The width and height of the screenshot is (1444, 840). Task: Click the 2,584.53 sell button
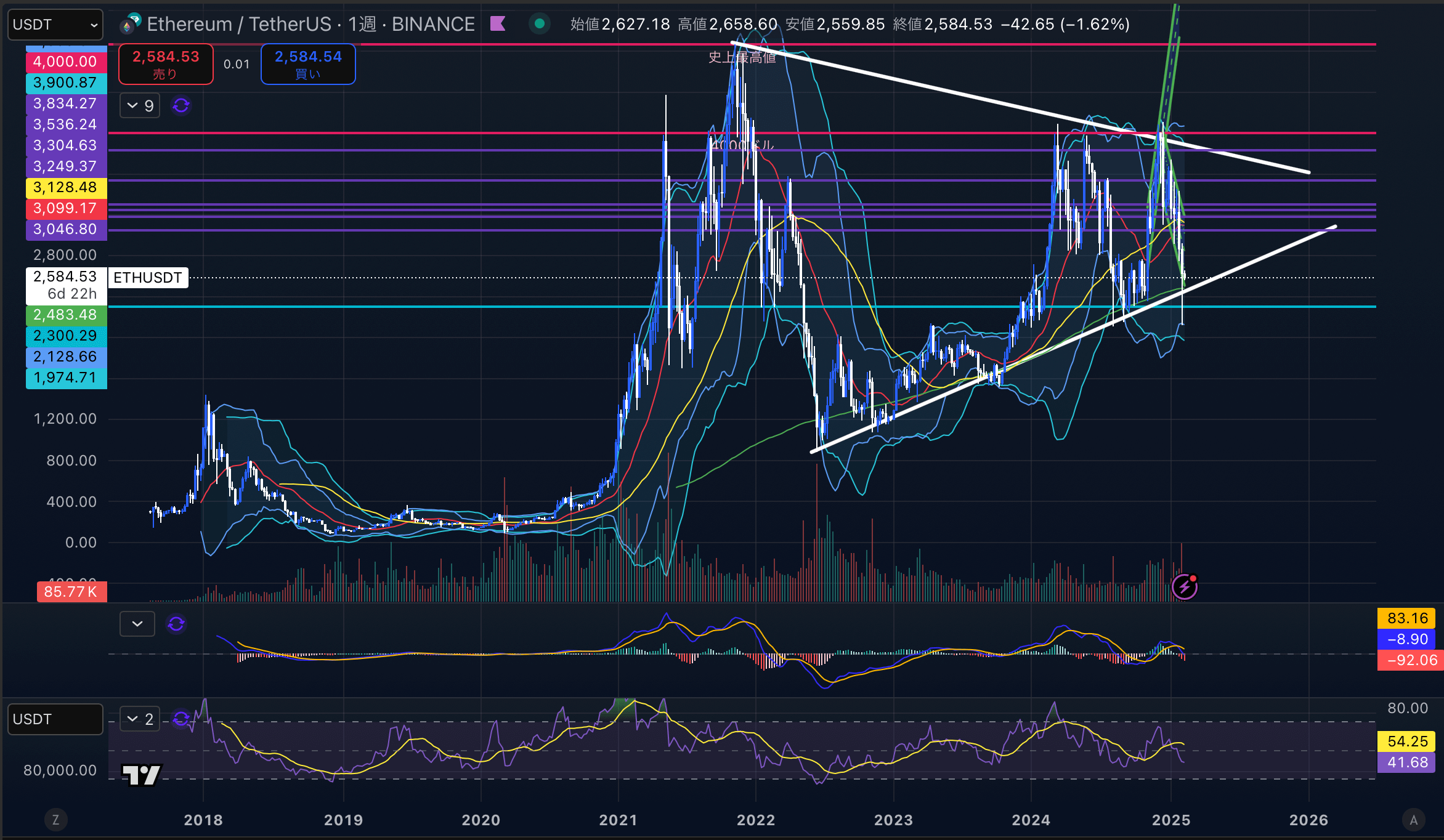[166, 64]
